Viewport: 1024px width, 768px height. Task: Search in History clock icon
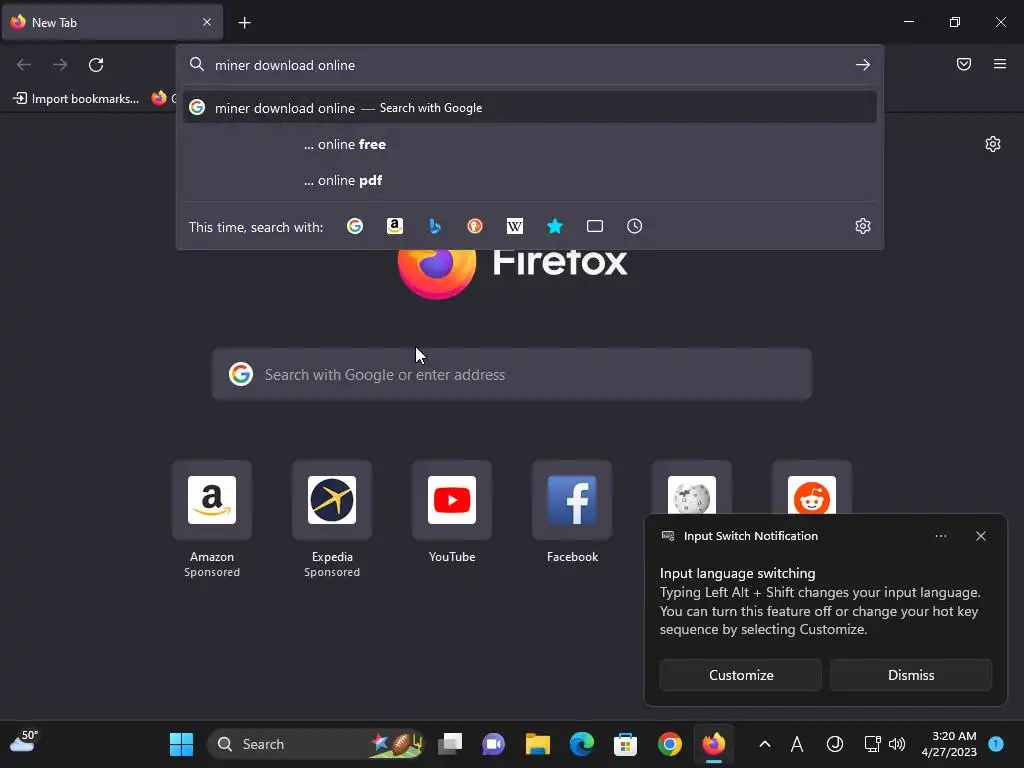coord(635,226)
